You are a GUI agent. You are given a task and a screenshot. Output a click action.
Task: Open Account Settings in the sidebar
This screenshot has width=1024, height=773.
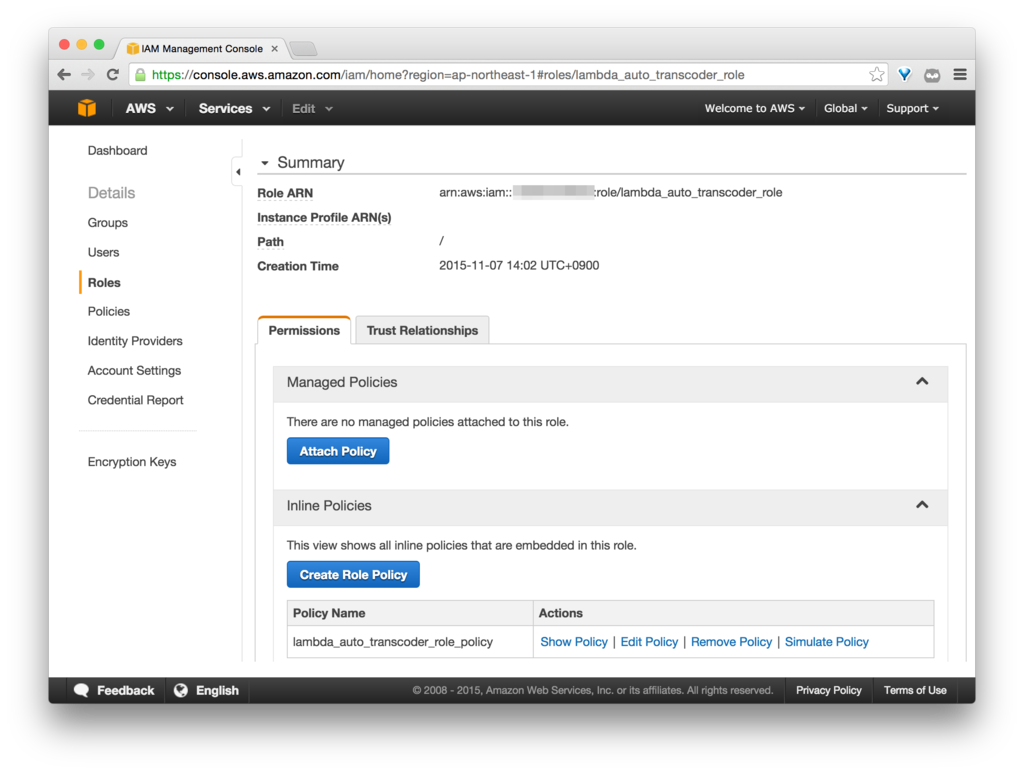[134, 370]
